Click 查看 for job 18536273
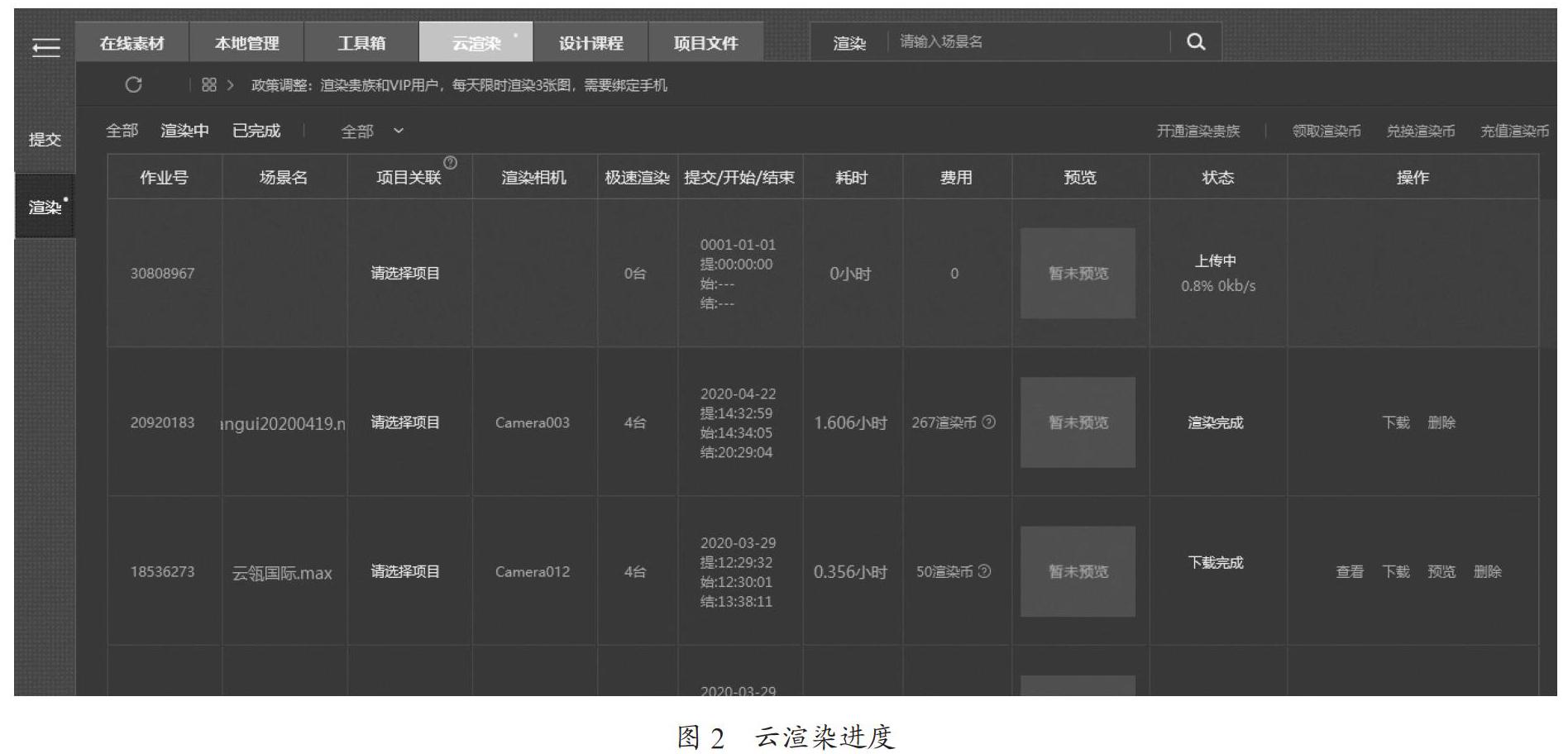 [x=1350, y=571]
